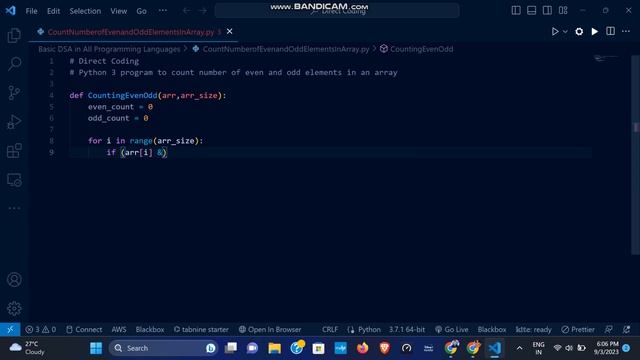Open Windows Start menu

coord(96,348)
